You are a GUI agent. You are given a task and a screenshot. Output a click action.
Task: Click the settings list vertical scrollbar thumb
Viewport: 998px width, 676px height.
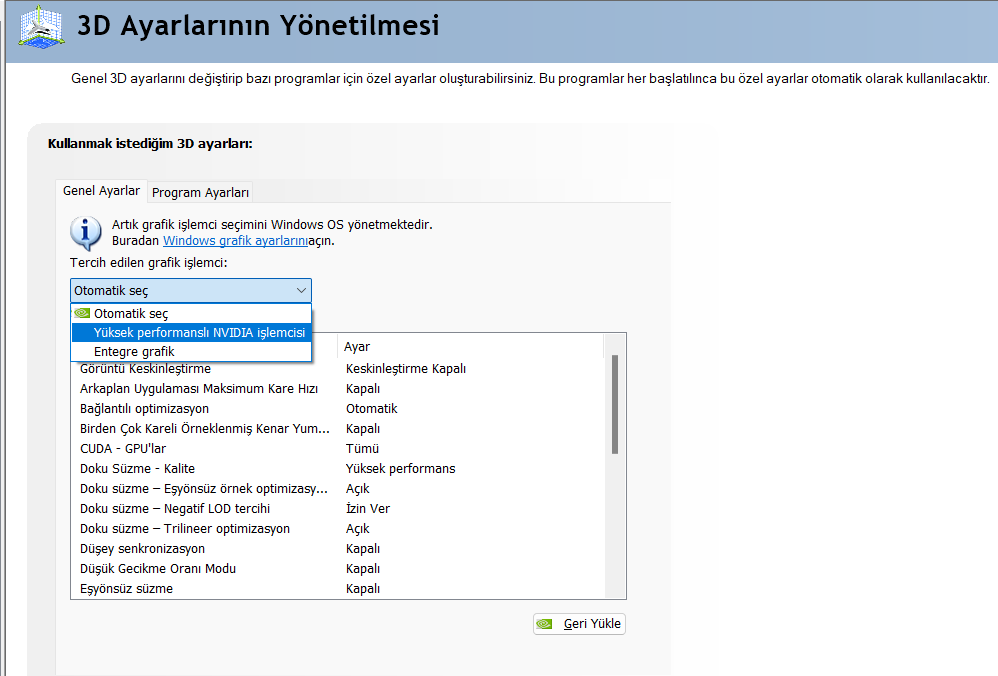615,404
